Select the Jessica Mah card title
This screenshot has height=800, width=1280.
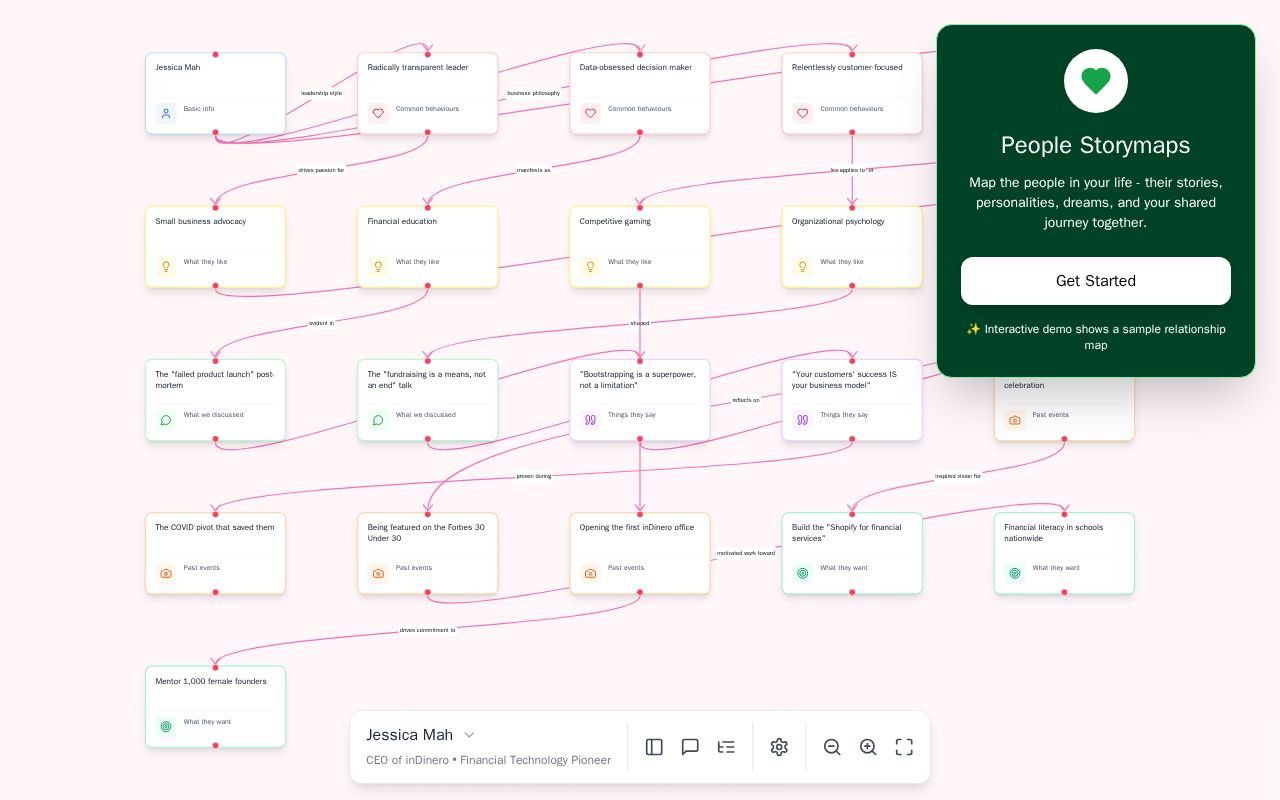tap(178, 68)
